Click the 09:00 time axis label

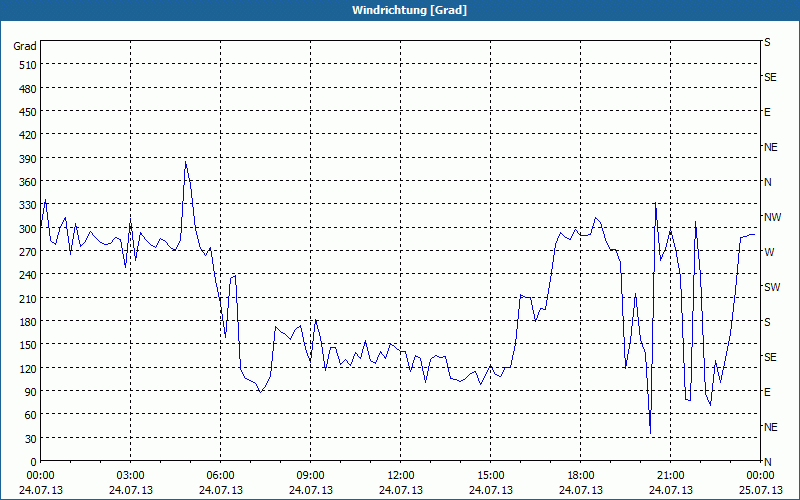(311, 476)
